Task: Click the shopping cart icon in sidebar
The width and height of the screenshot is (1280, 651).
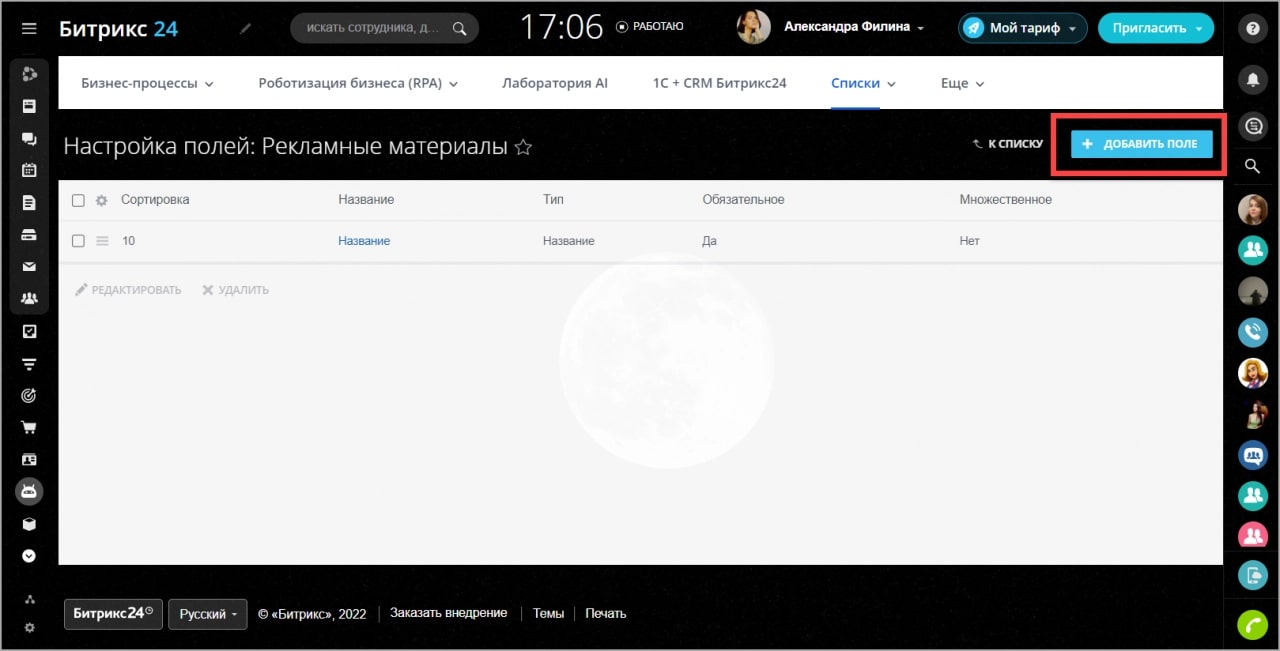Action: pos(29,428)
